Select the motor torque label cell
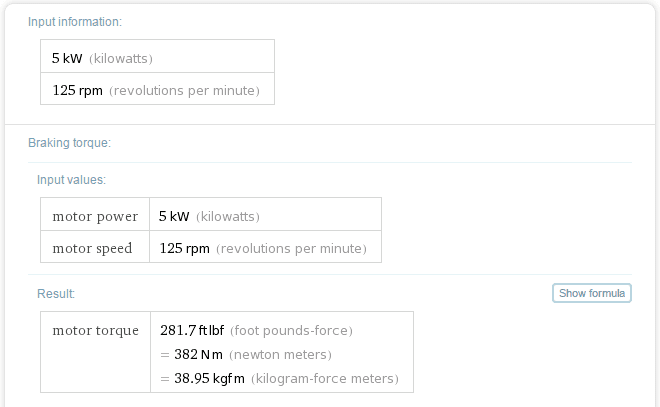The image size is (660, 407). (96, 352)
